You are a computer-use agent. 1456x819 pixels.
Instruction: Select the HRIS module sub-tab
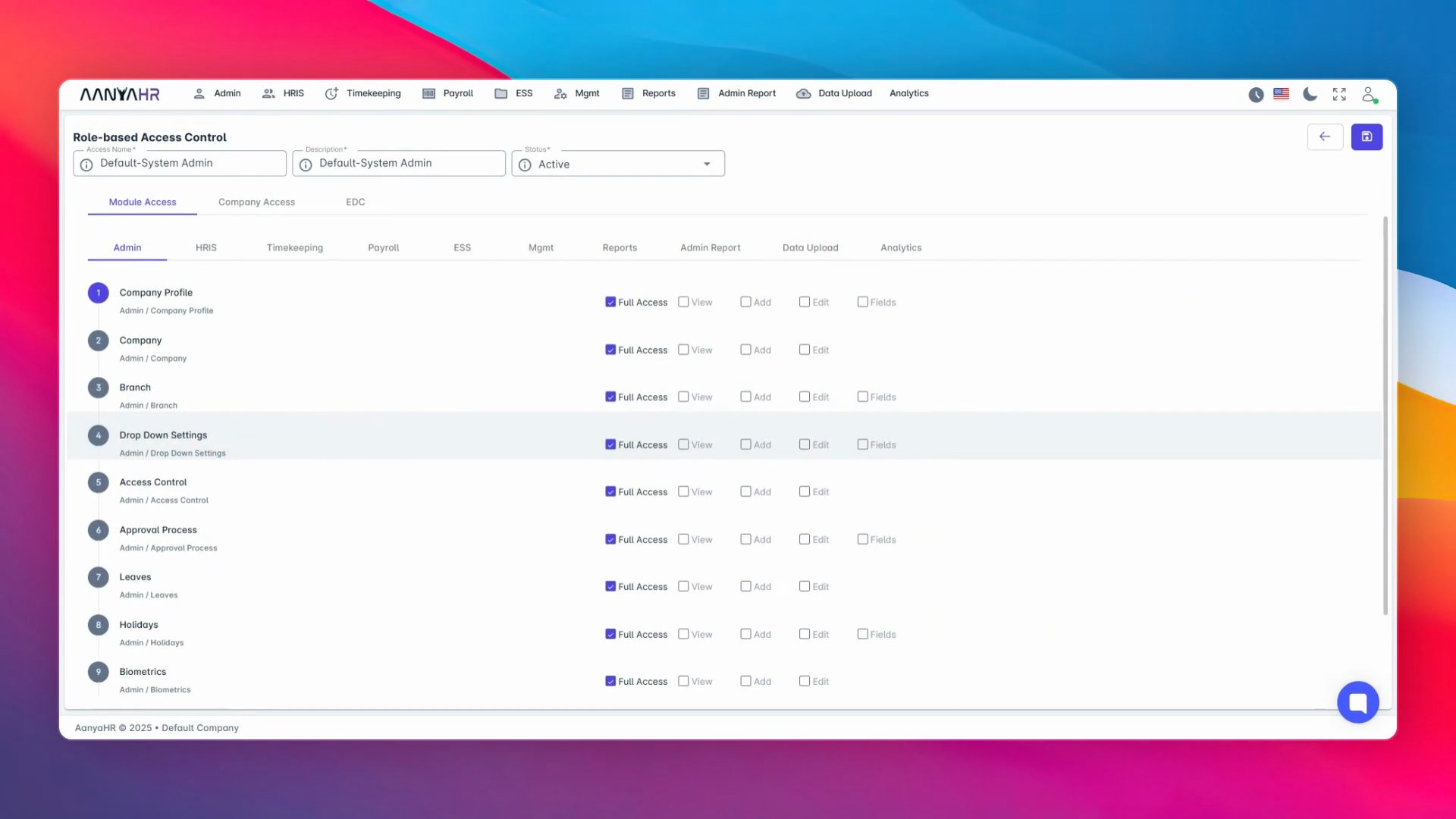point(206,247)
